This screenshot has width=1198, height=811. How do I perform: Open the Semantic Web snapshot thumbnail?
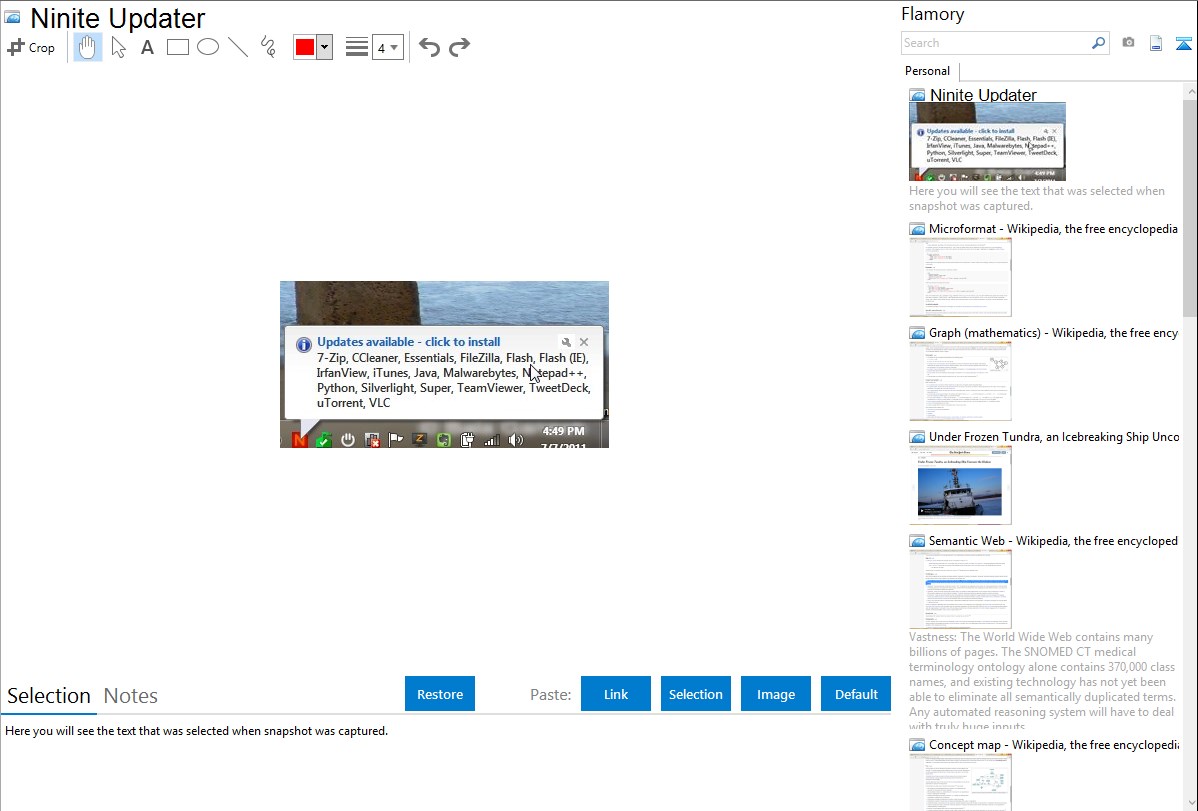[960, 589]
